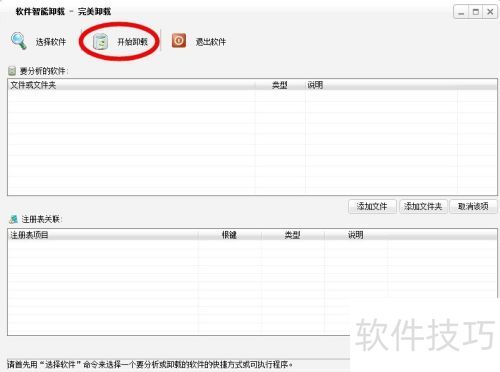Click the 要分析的软件 section label

(x=44, y=71)
